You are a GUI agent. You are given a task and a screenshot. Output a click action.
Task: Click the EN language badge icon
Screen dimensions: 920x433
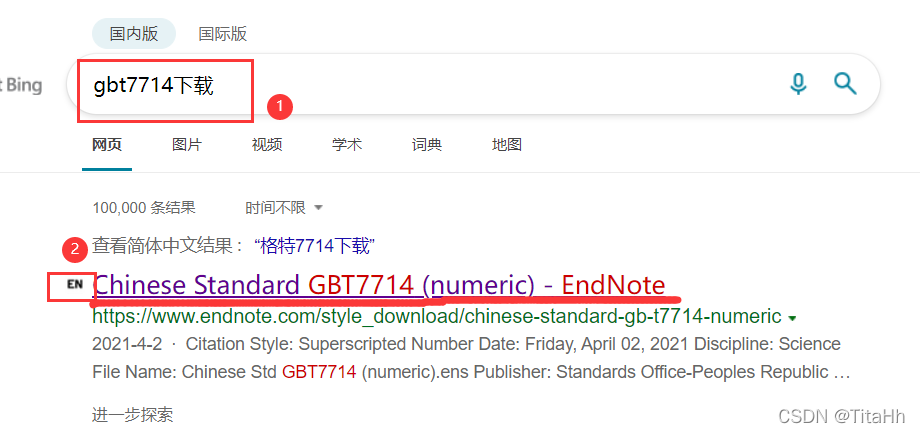pos(75,285)
